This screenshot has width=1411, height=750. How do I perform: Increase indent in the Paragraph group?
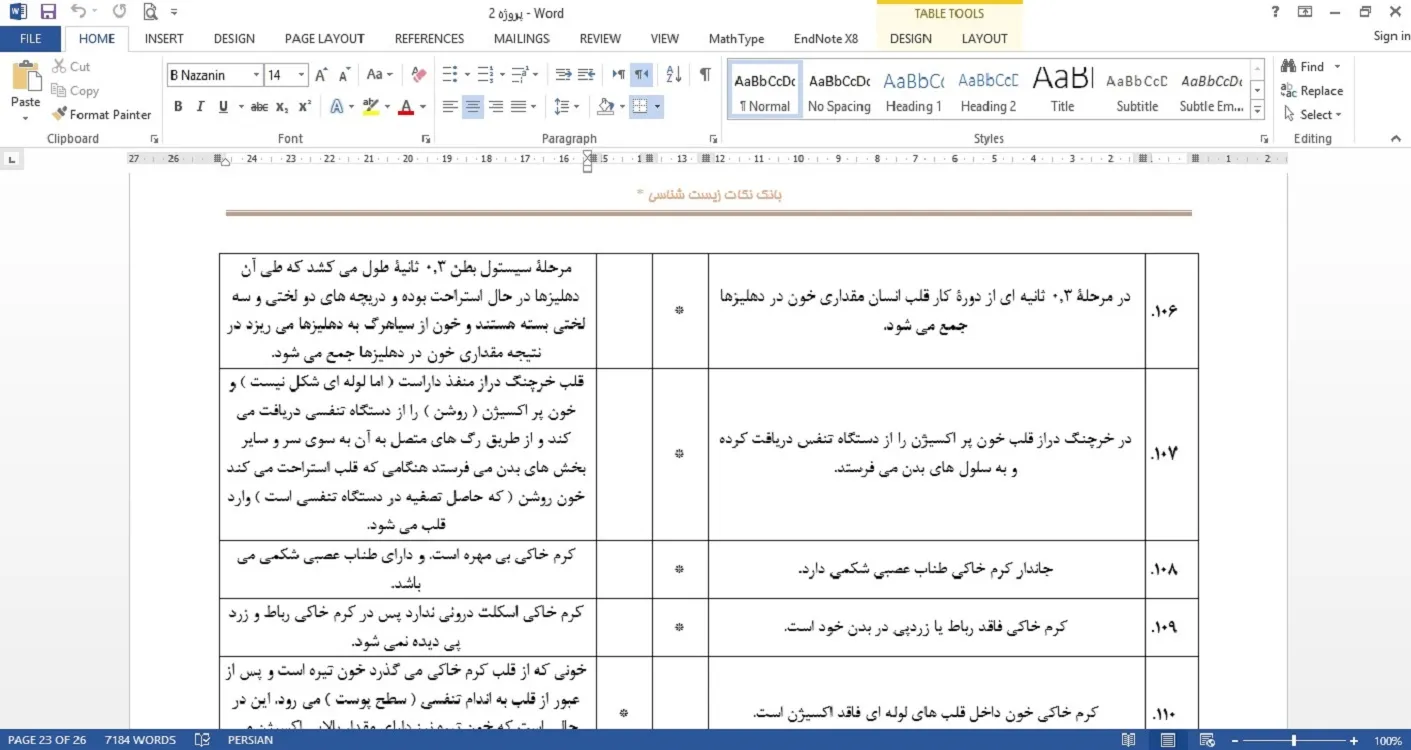click(586, 75)
